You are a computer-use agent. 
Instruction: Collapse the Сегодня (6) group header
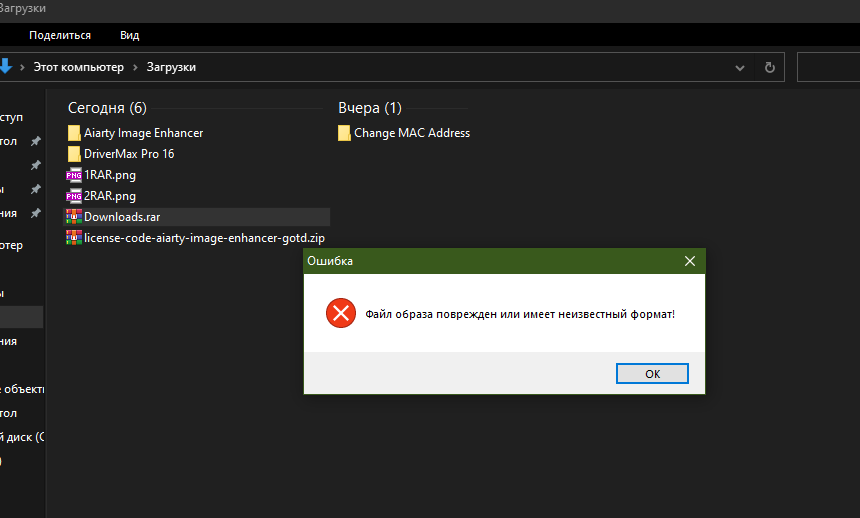coord(107,108)
